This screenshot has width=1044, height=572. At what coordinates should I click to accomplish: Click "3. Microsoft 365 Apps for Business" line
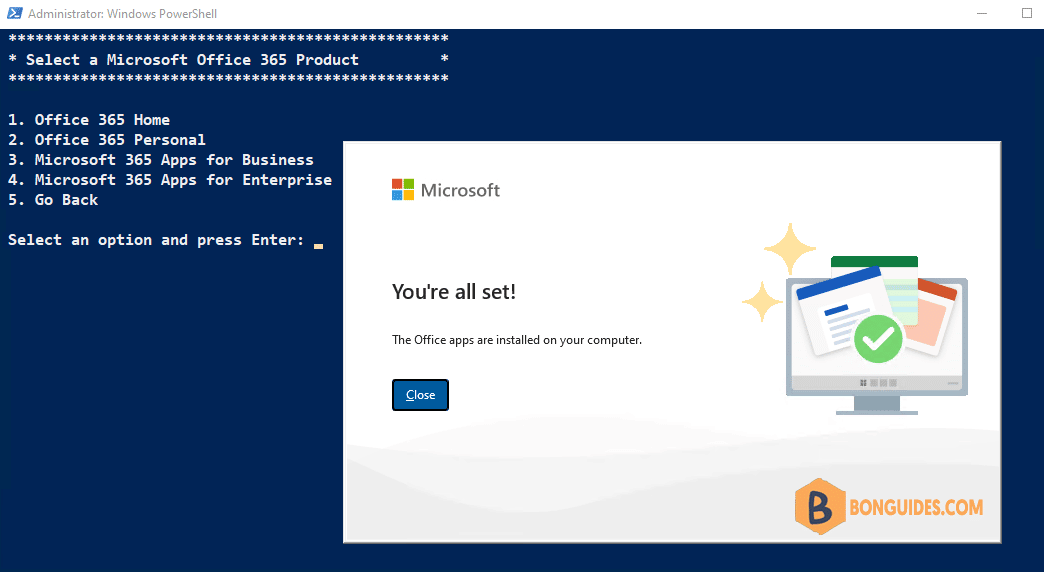160,160
